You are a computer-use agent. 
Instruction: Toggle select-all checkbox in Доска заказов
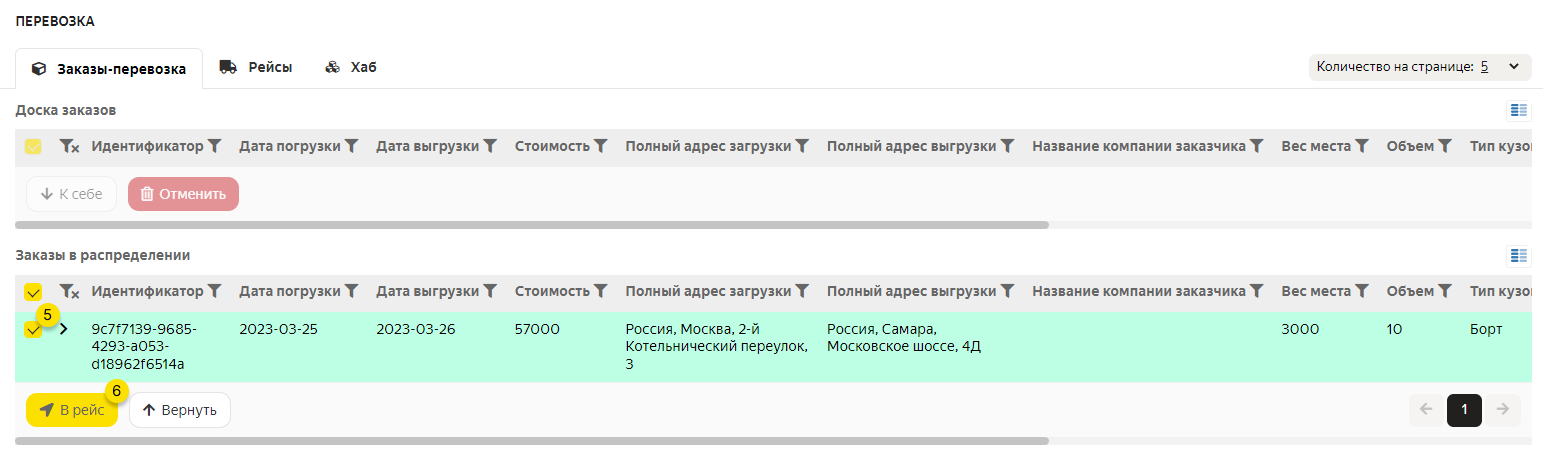click(x=33, y=147)
